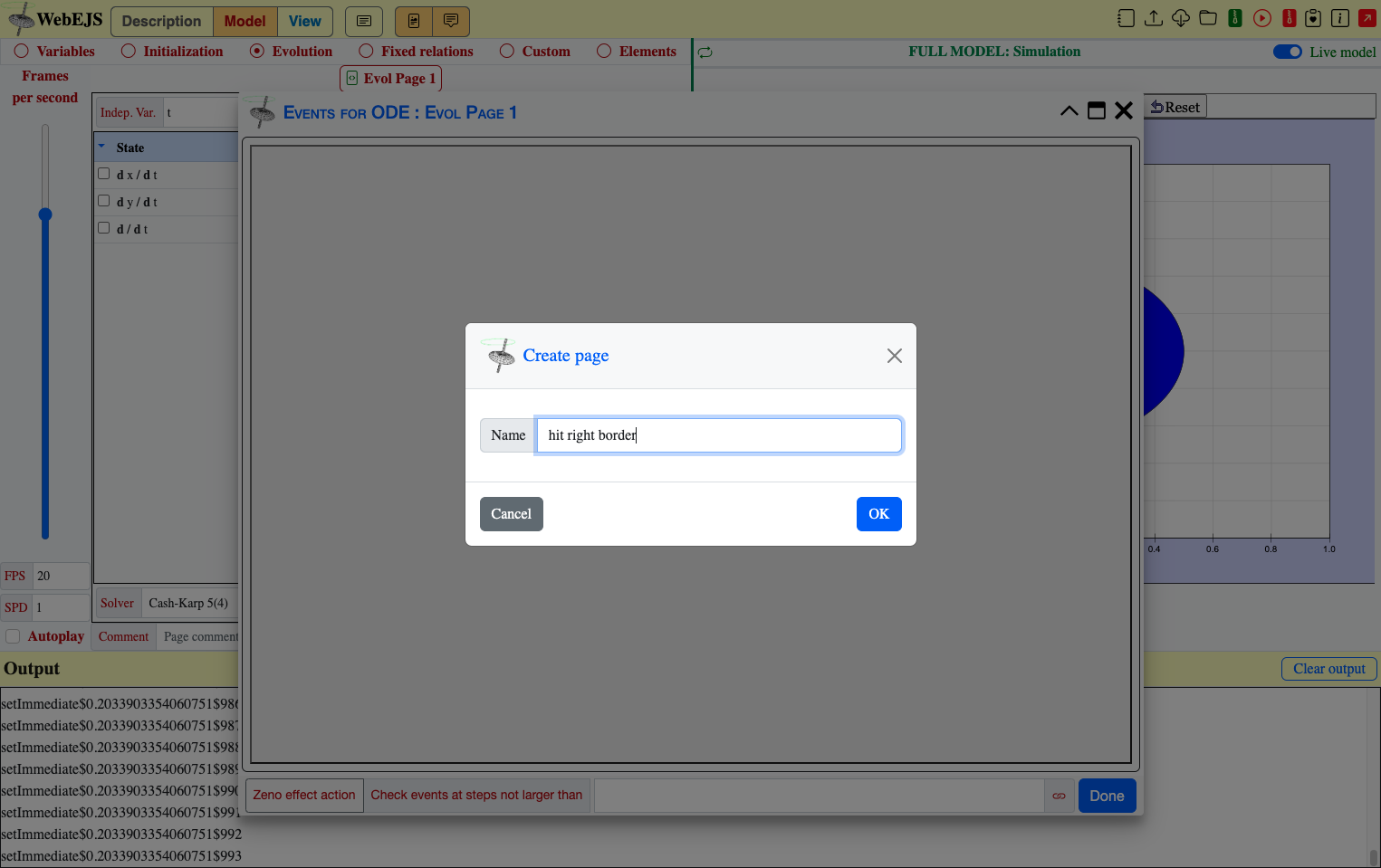Switch to the Model tab

(245, 21)
